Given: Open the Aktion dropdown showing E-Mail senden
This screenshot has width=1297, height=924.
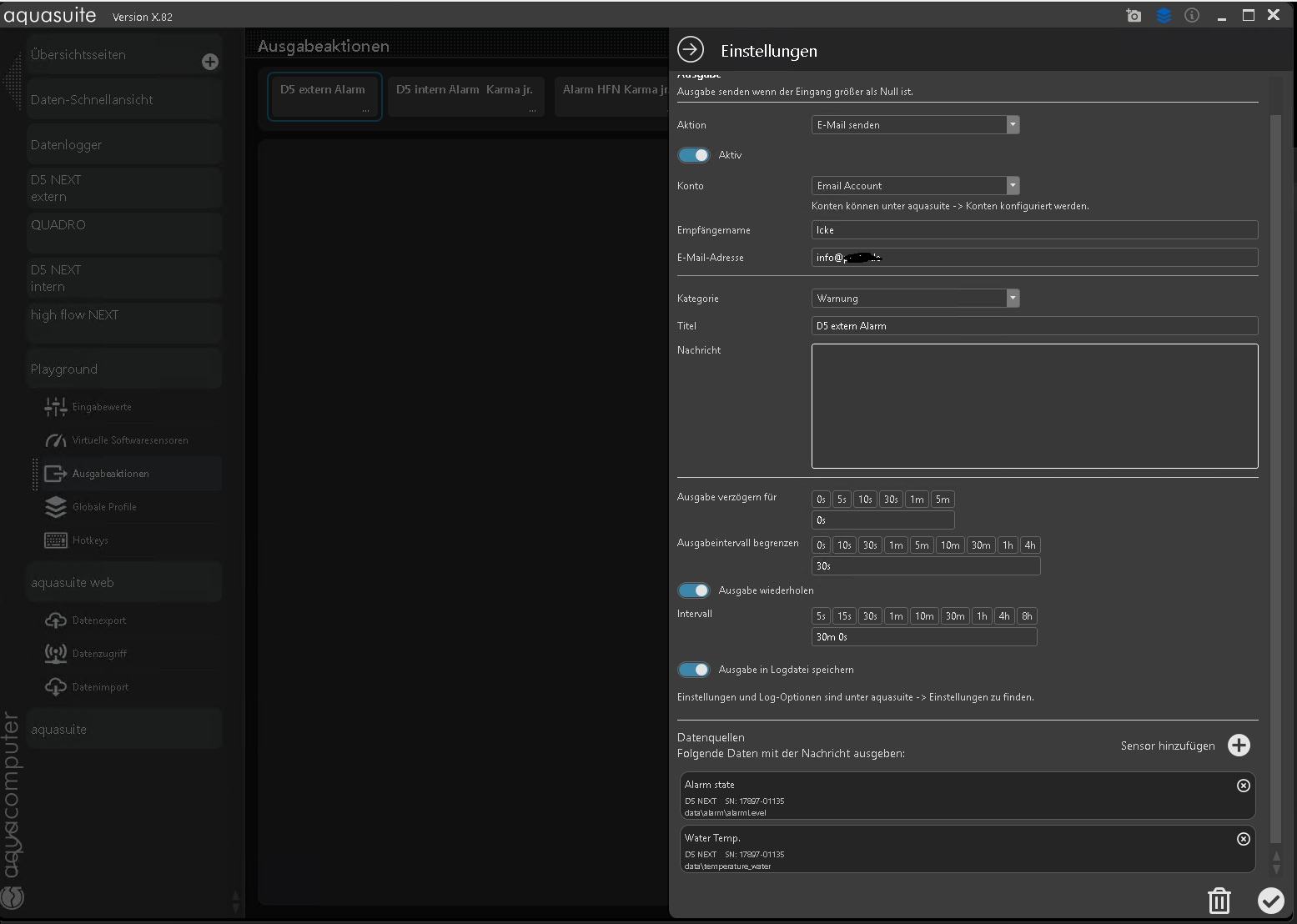Looking at the screenshot, I should 915,125.
